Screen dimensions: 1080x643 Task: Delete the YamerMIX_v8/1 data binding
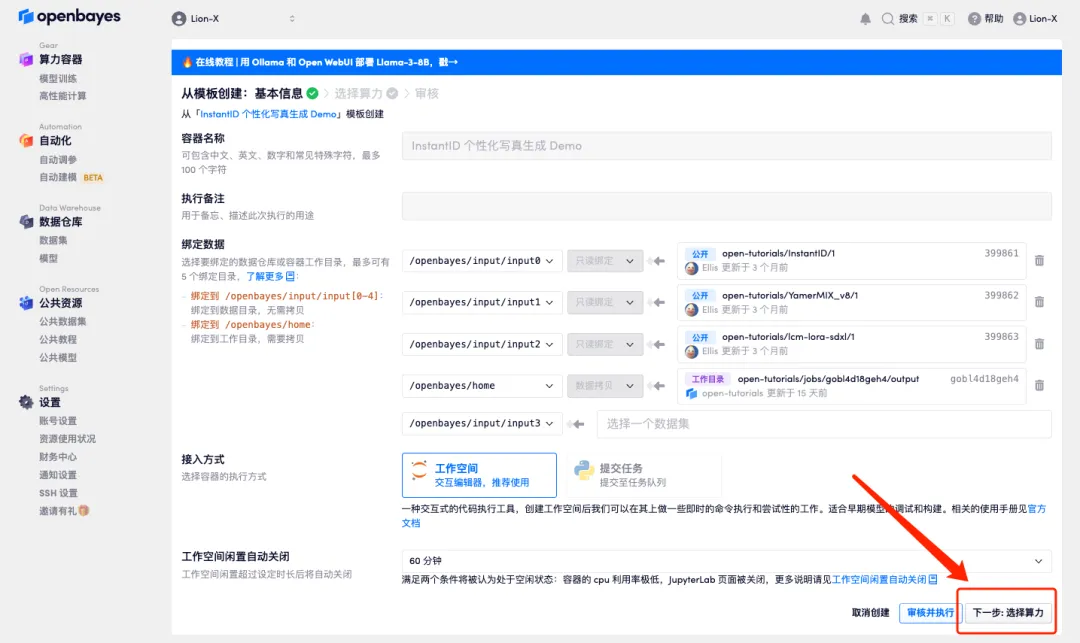pos(1039,302)
